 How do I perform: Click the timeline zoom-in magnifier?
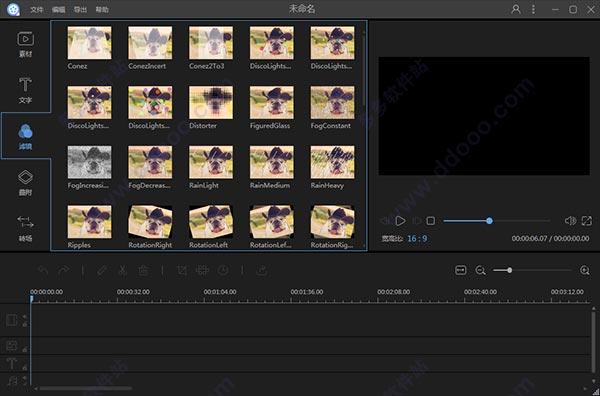585,271
